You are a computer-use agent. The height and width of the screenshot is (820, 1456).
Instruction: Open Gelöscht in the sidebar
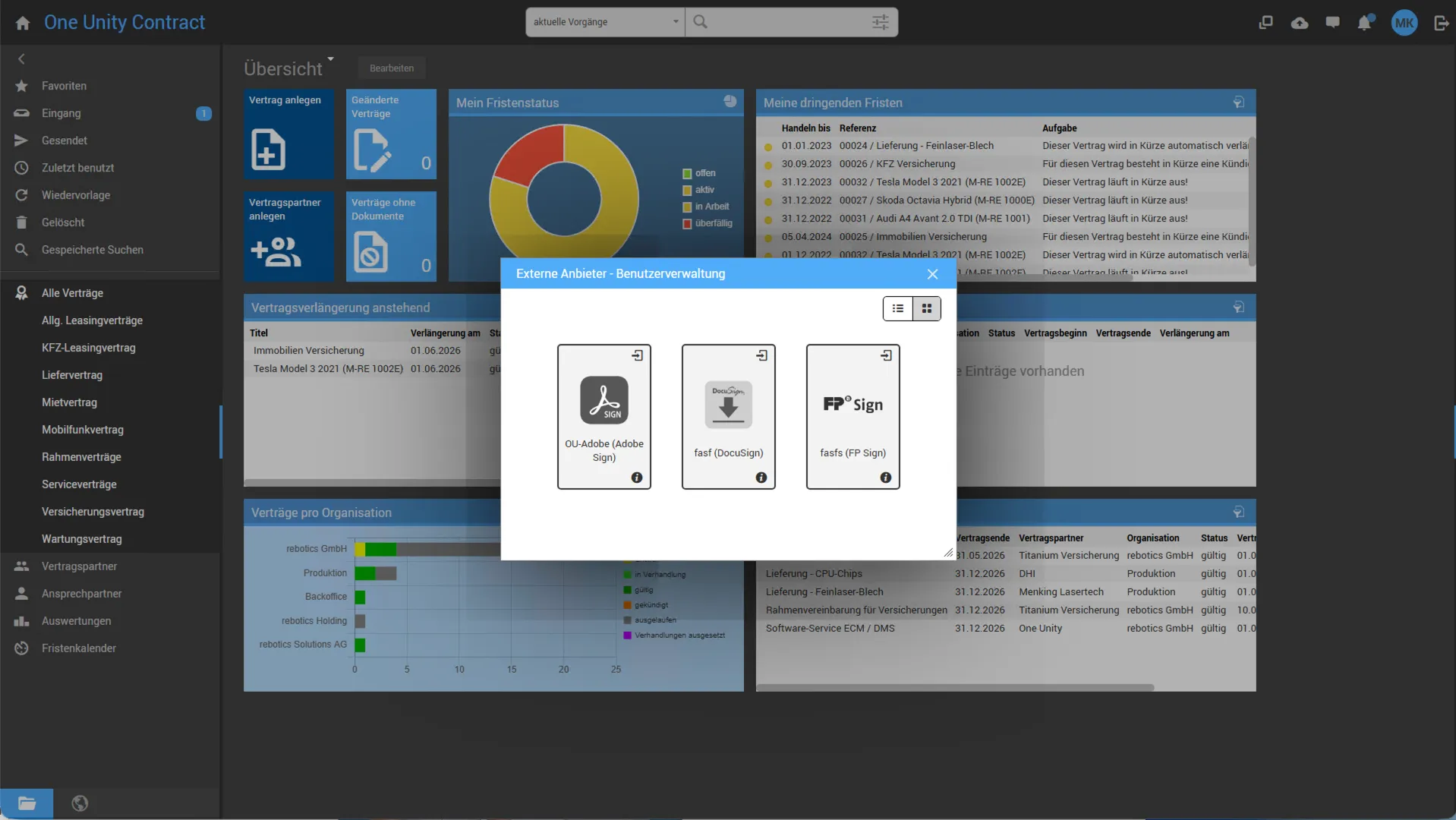(x=110, y=222)
